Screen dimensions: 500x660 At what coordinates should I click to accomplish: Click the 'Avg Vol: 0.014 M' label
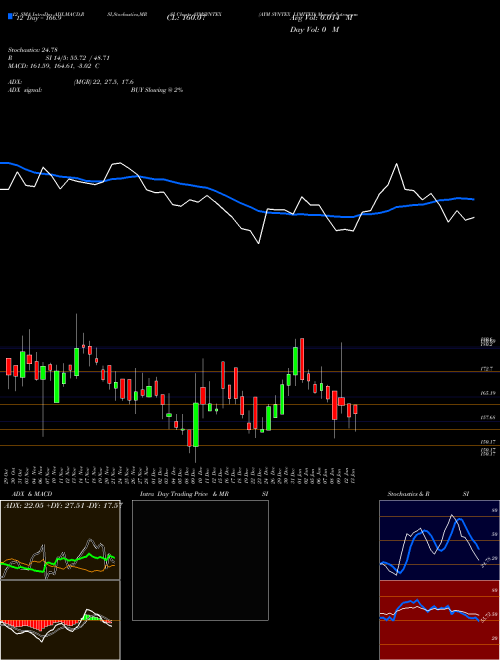click(321, 19)
